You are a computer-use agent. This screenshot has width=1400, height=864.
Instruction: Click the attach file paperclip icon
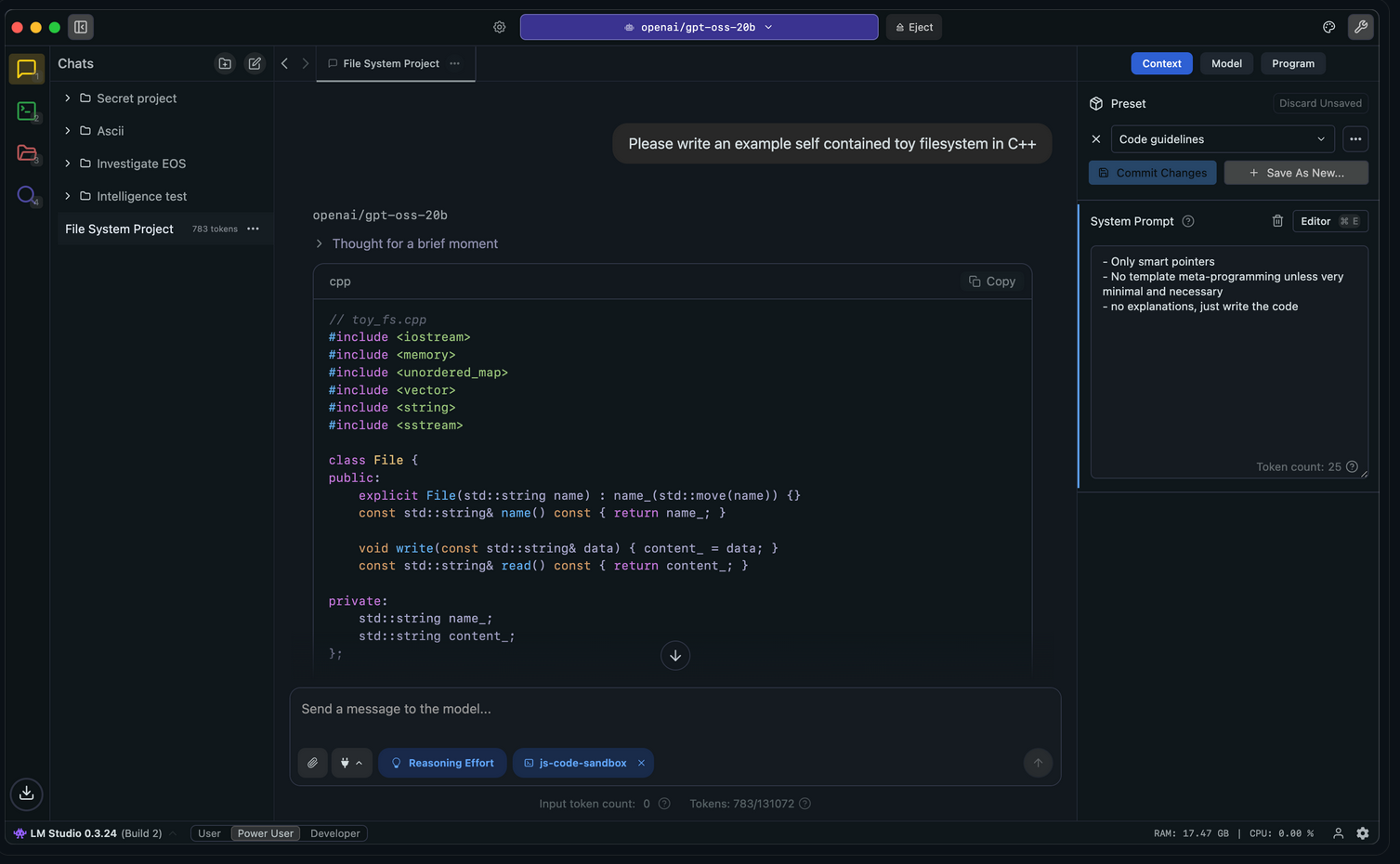tap(313, 763)
